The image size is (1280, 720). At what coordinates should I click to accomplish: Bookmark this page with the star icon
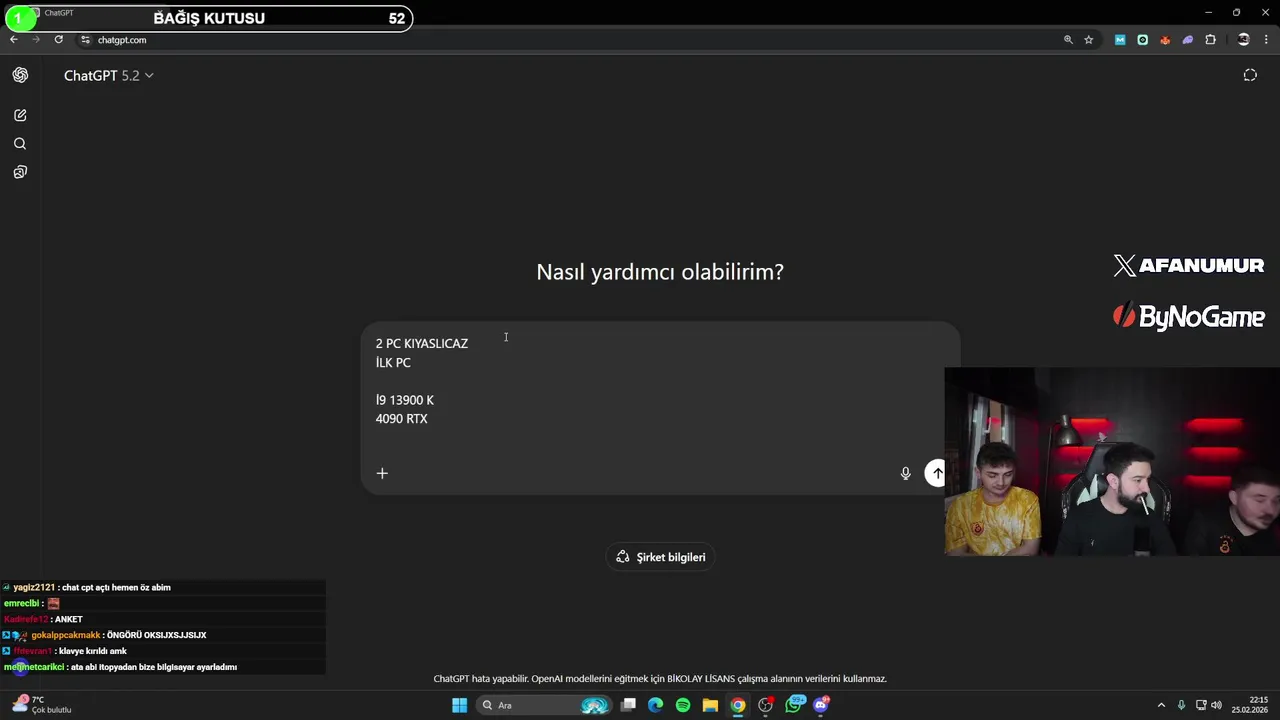pyautogui.click(x=1089, y=40)
